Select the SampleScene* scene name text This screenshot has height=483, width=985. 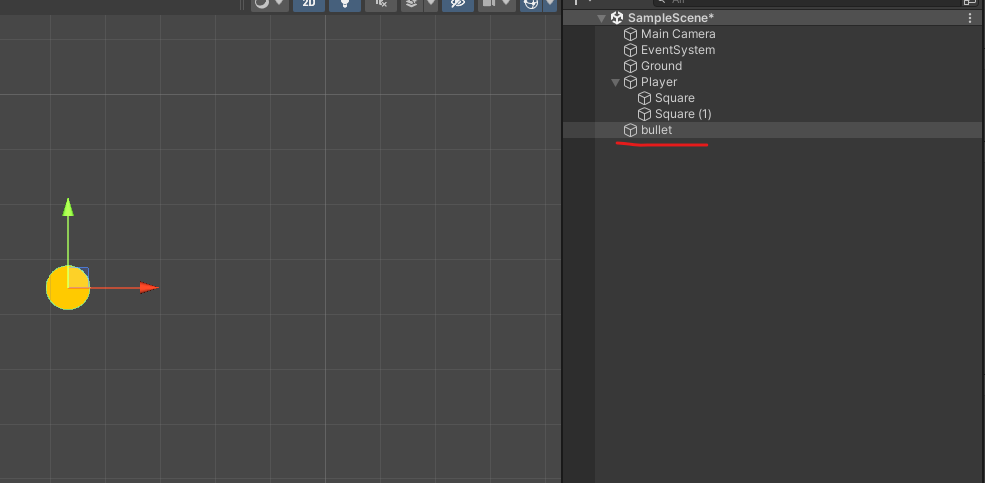pos(671,18)
